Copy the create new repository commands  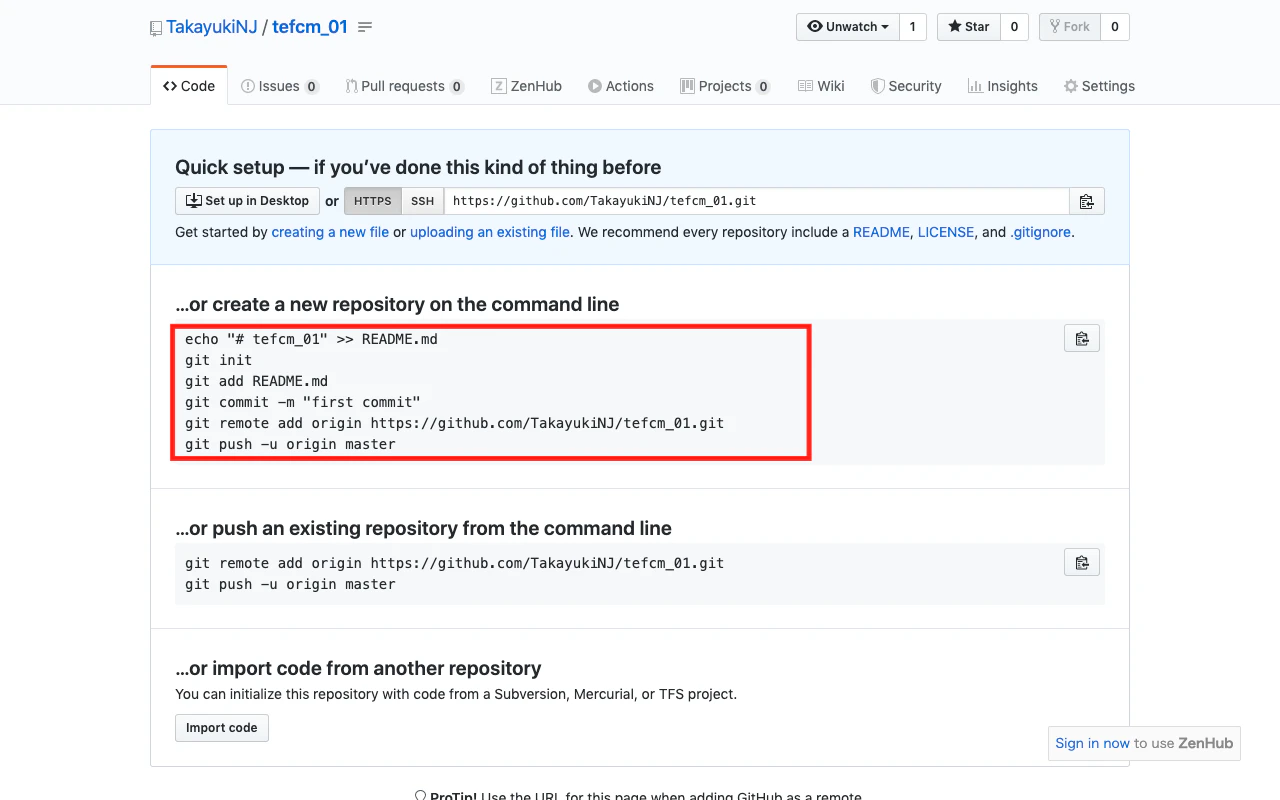(1082, 338)
